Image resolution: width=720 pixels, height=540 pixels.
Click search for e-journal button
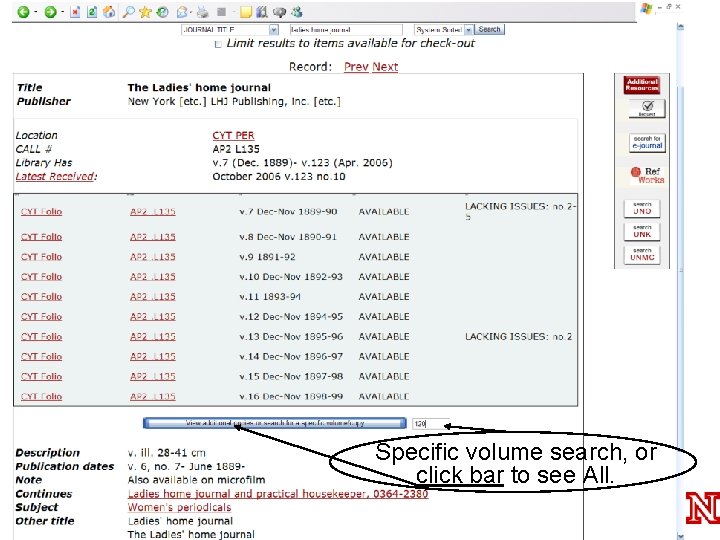pos(647,142)
